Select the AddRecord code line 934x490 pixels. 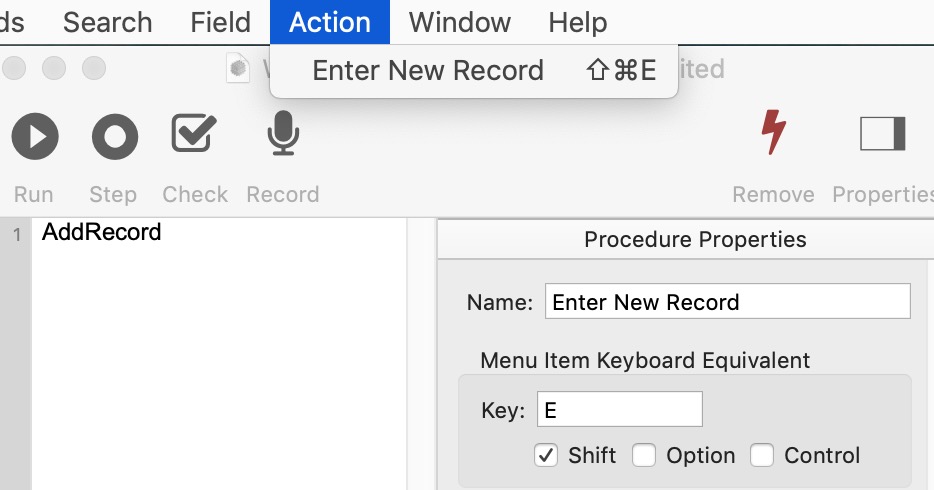click(x=101, y=232)
